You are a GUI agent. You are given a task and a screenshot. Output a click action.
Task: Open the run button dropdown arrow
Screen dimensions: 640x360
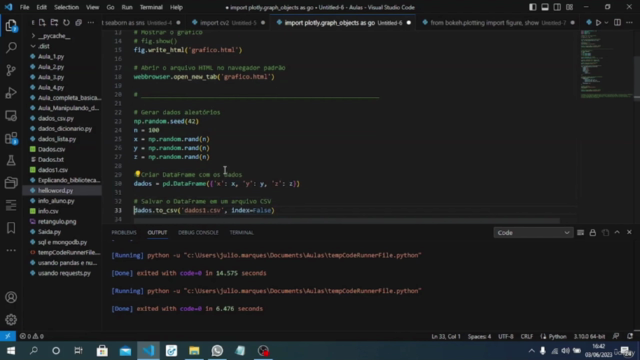coord(607,23)
